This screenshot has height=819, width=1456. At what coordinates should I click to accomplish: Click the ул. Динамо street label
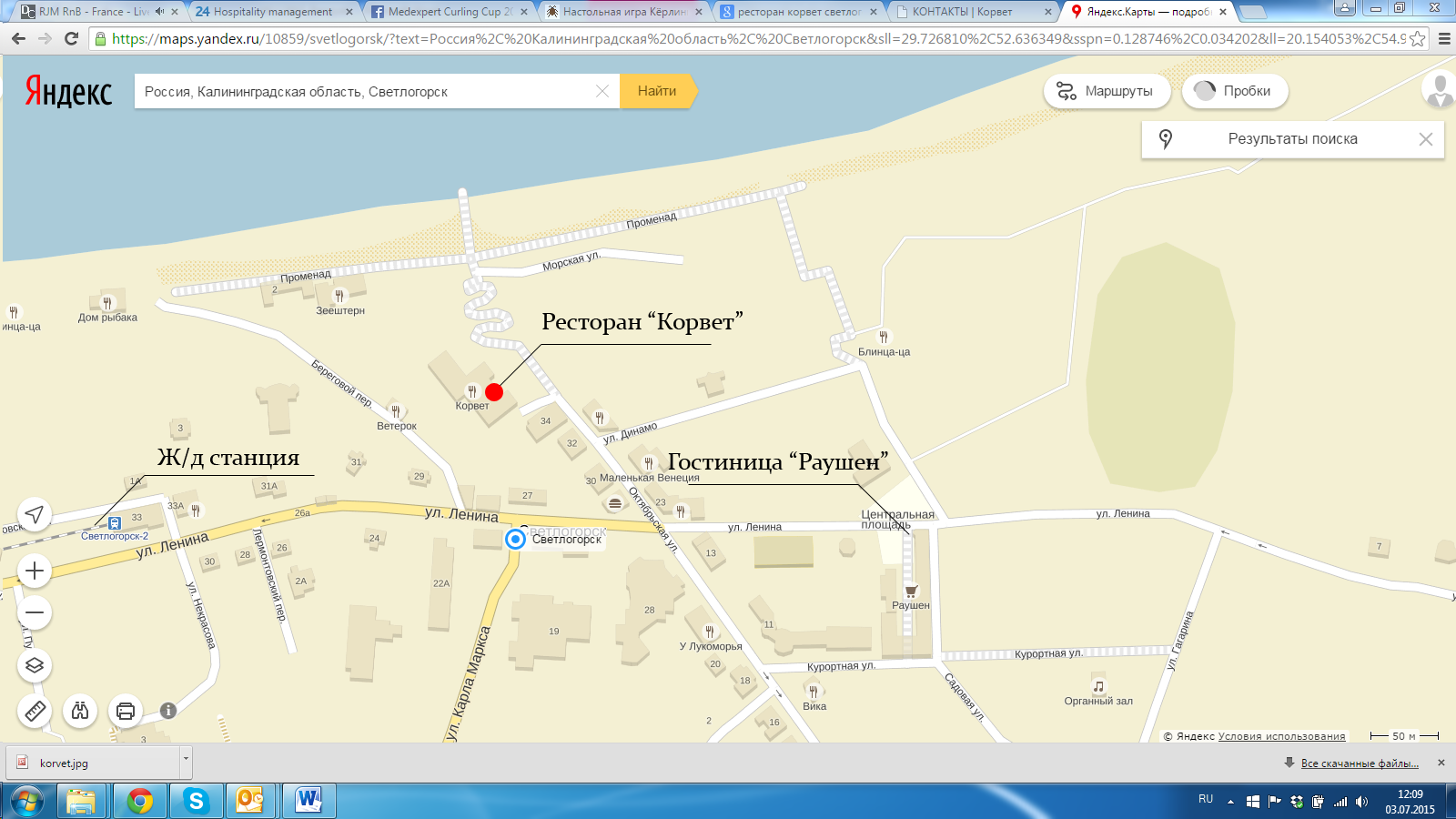[630, 432]
